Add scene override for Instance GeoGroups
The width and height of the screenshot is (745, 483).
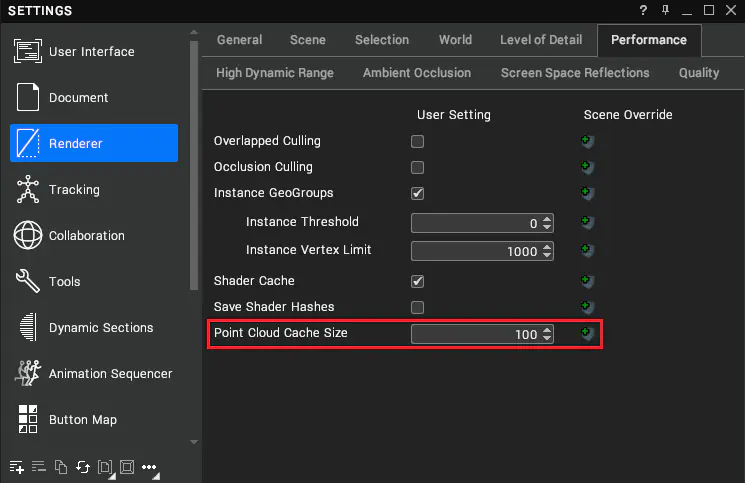(587, 193)
